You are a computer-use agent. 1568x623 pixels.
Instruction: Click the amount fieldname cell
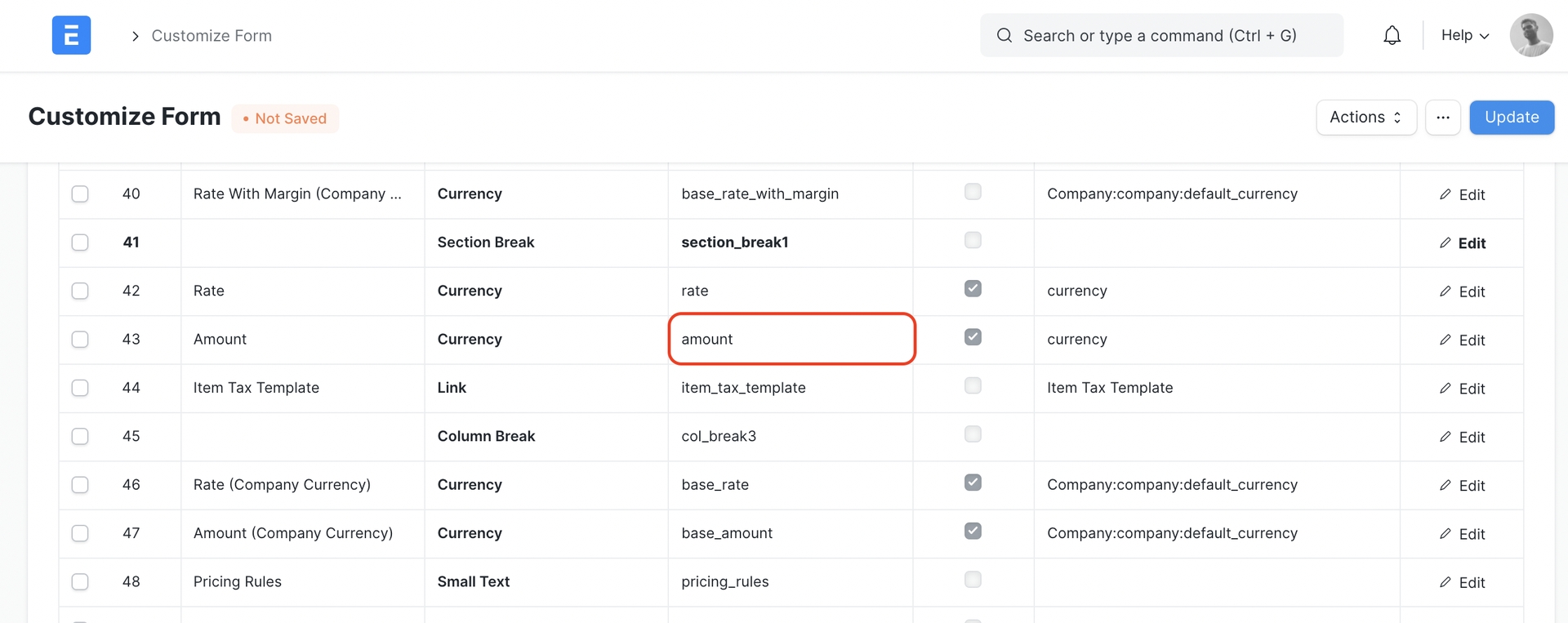[791, 339]
